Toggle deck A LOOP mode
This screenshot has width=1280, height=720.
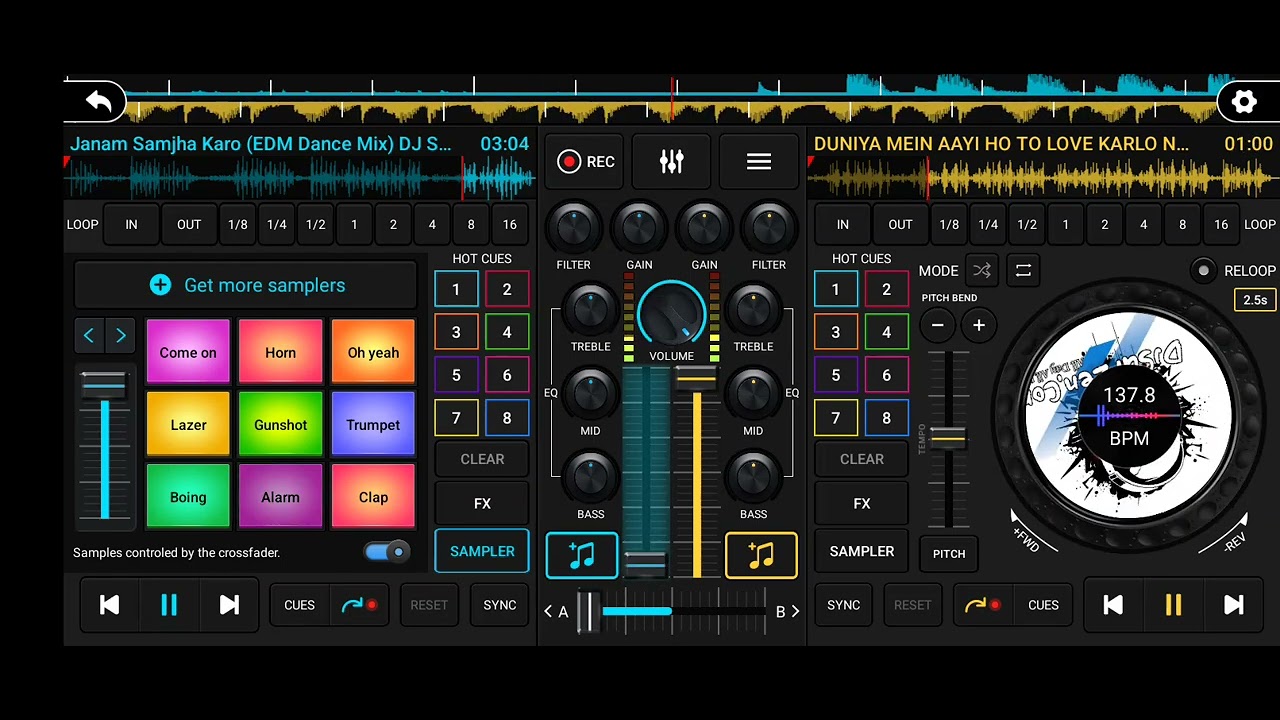coord(82,225)
